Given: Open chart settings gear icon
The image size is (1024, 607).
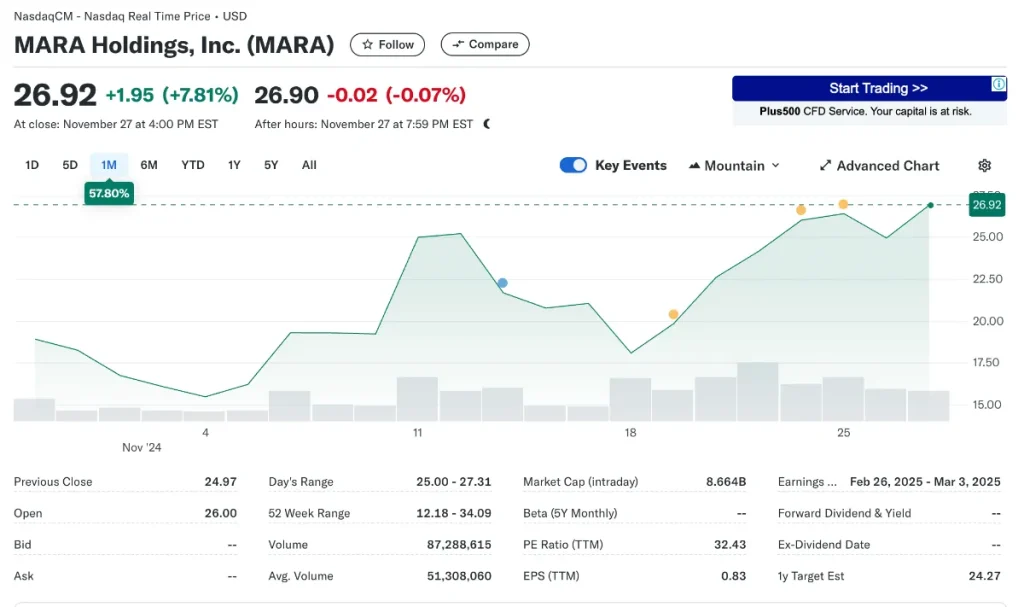Looking at the screenshot, I should coord(985,166).
